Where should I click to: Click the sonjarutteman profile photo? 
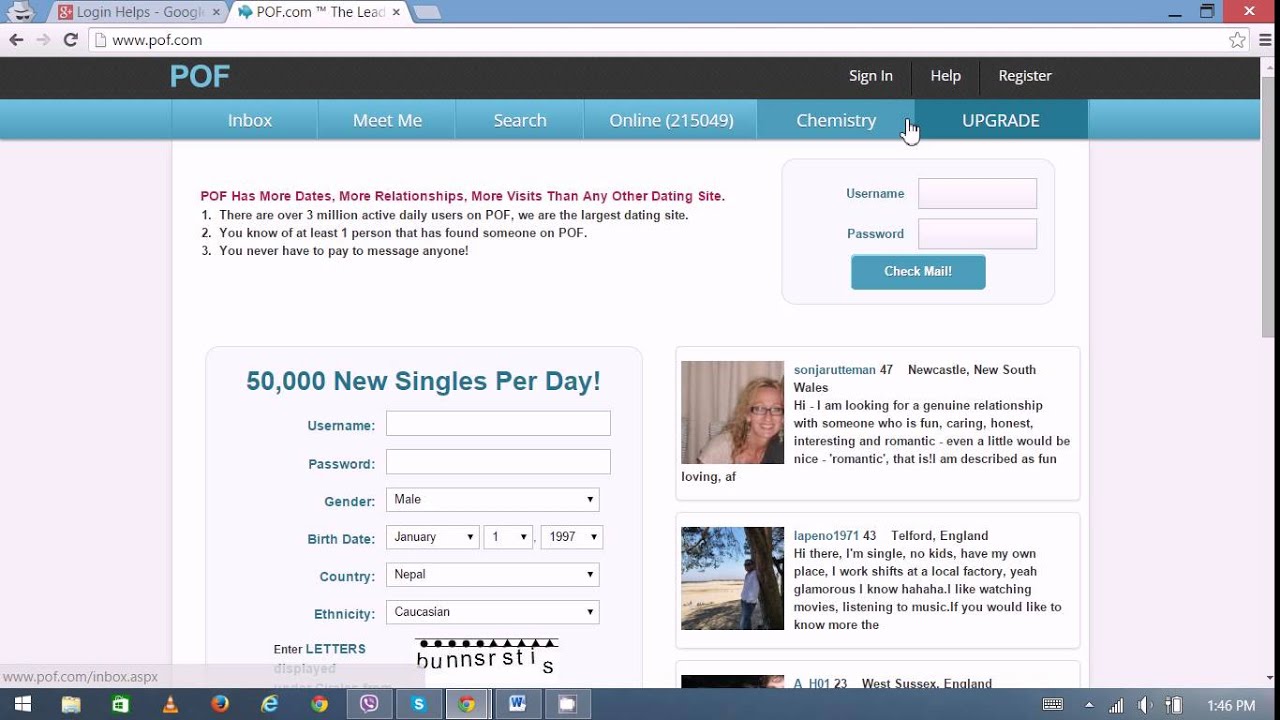732,412
